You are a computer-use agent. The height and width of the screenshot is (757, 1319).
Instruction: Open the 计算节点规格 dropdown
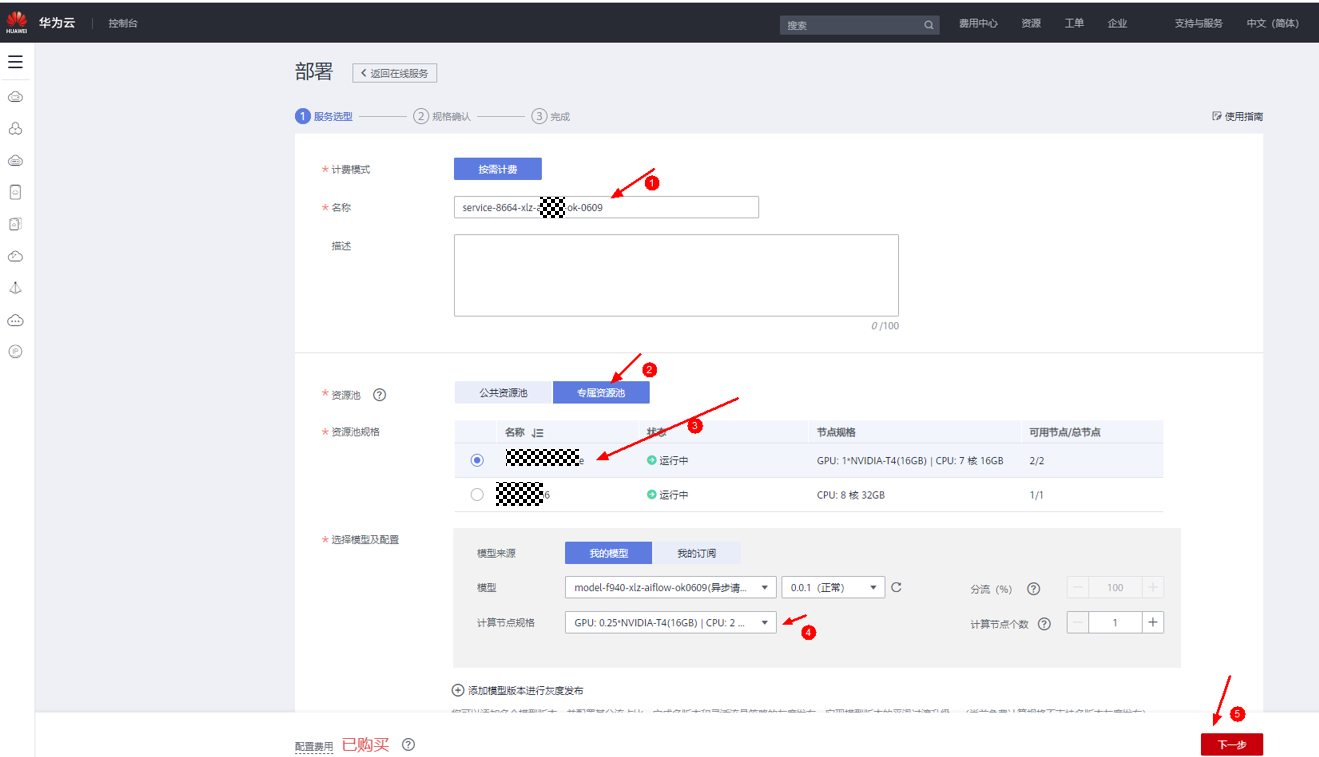[670, 623]
